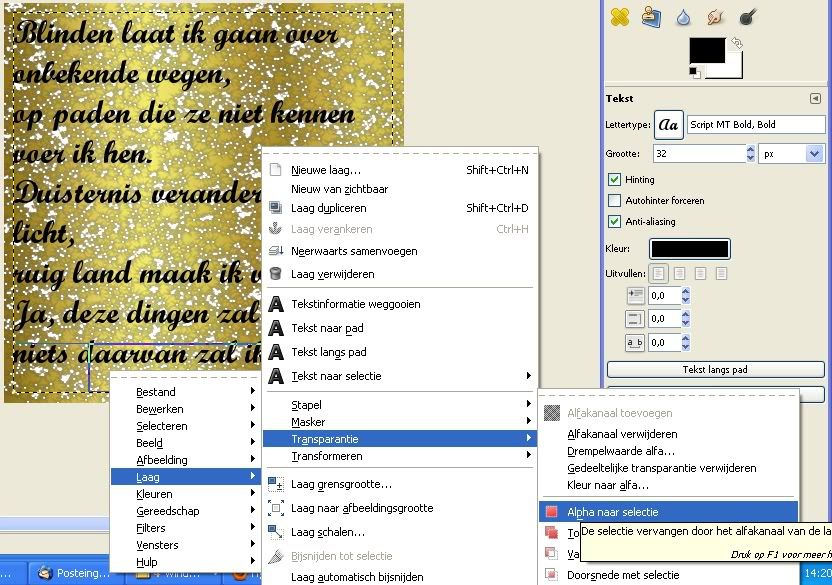The height and width of the screenshot is (585, 832).
Task: Open the text Kleur color swatch
Action: click(689, 249)
